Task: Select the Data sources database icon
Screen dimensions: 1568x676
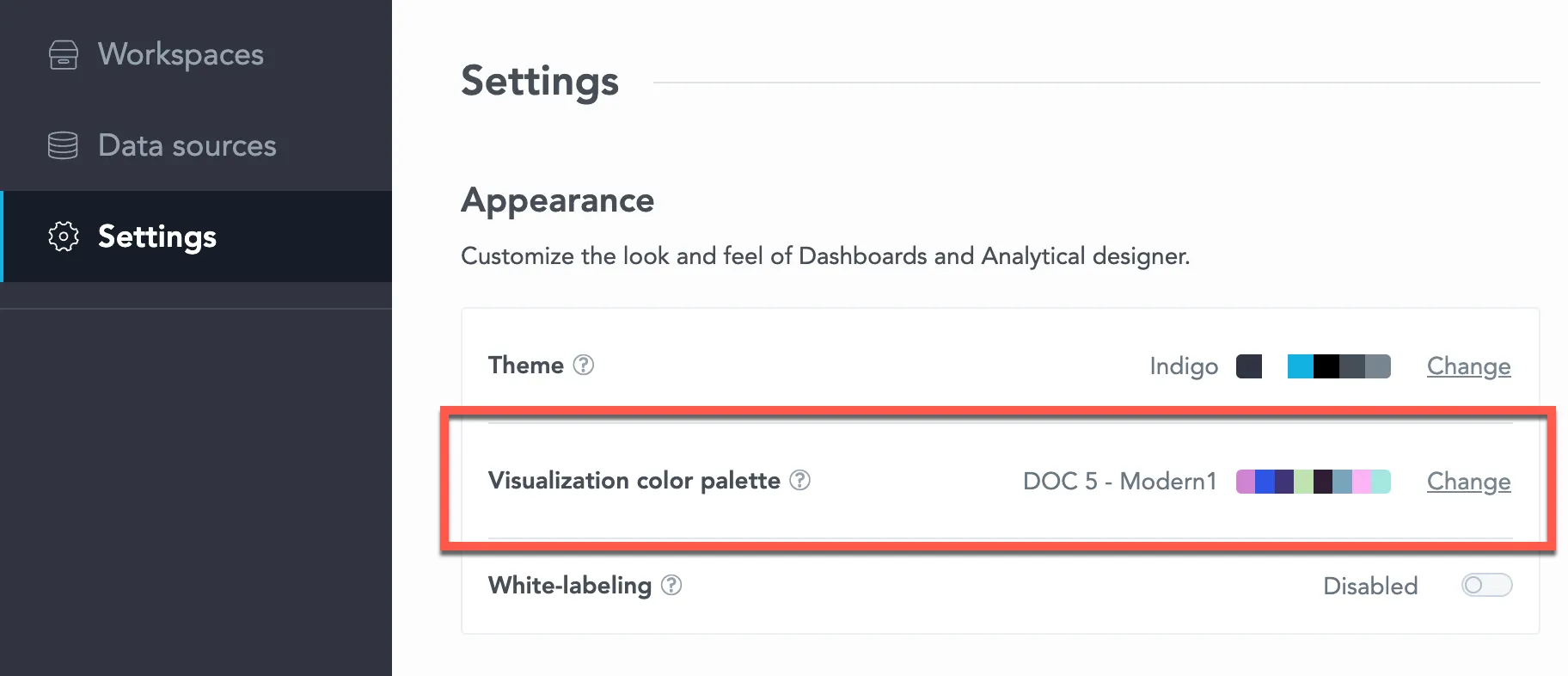Action: [62, 145]
